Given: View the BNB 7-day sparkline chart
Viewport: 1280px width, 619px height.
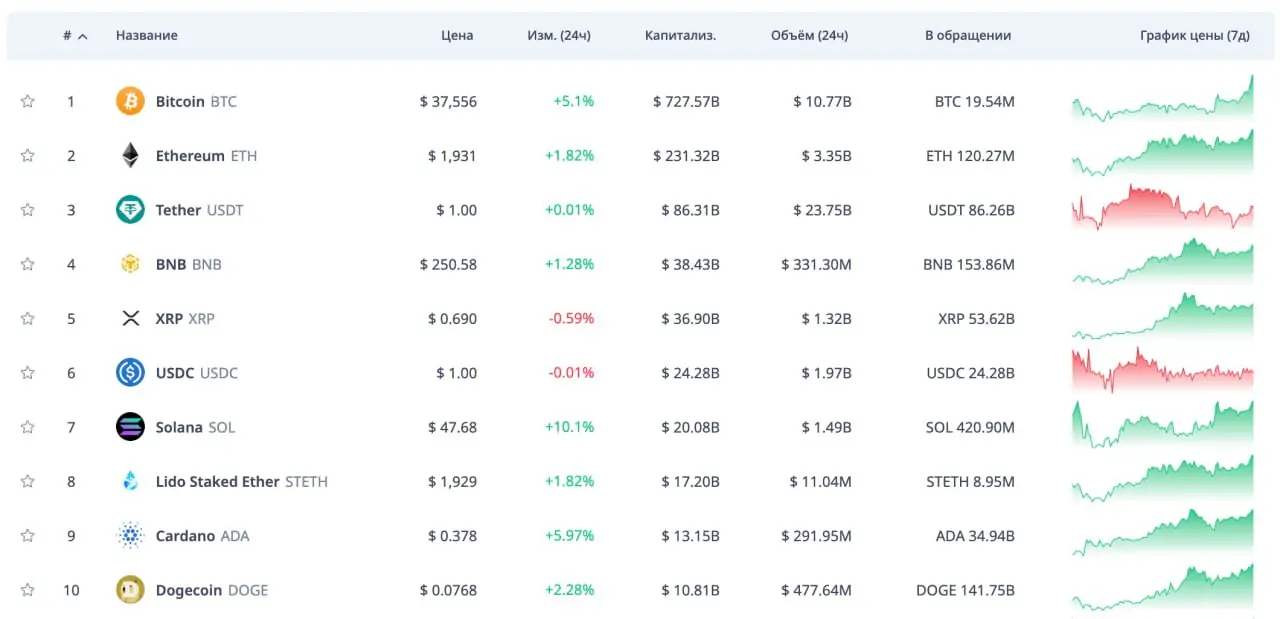Looking at the screenshot, I should click(1162, 261).
